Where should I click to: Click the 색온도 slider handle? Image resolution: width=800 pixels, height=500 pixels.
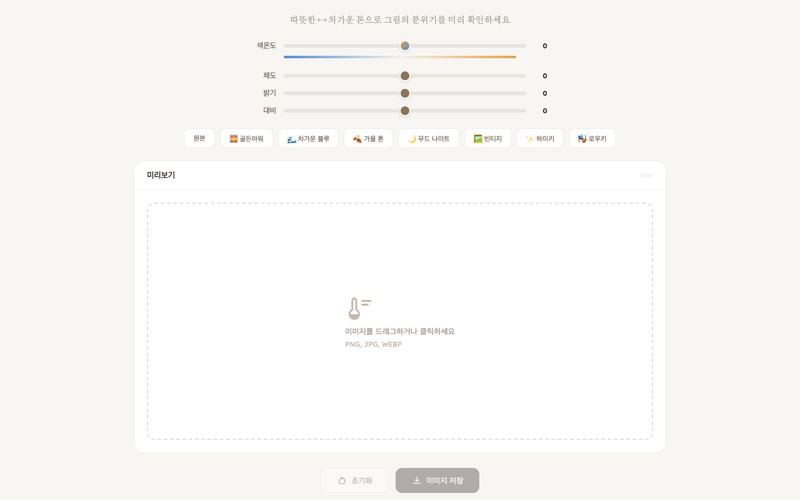pos(405,46)
